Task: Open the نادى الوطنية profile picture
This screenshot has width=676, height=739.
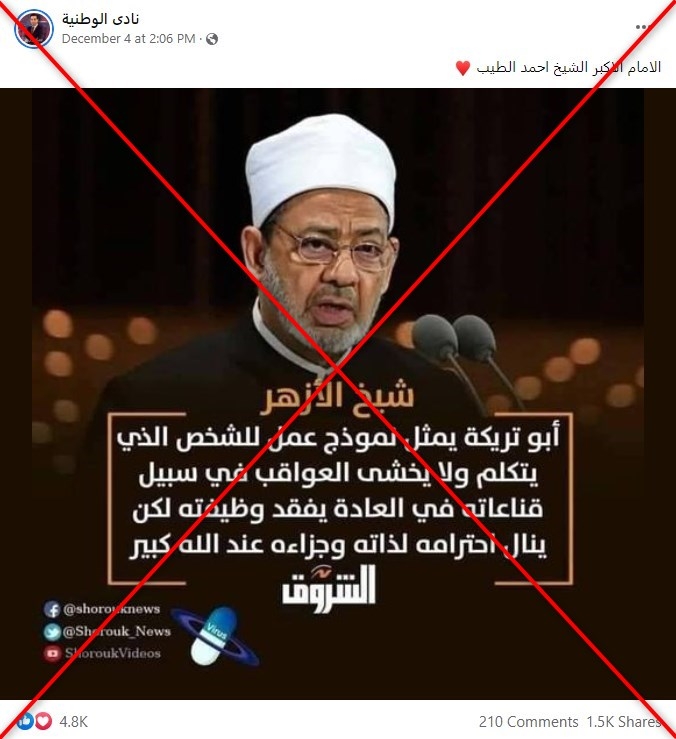Action: 33,29
